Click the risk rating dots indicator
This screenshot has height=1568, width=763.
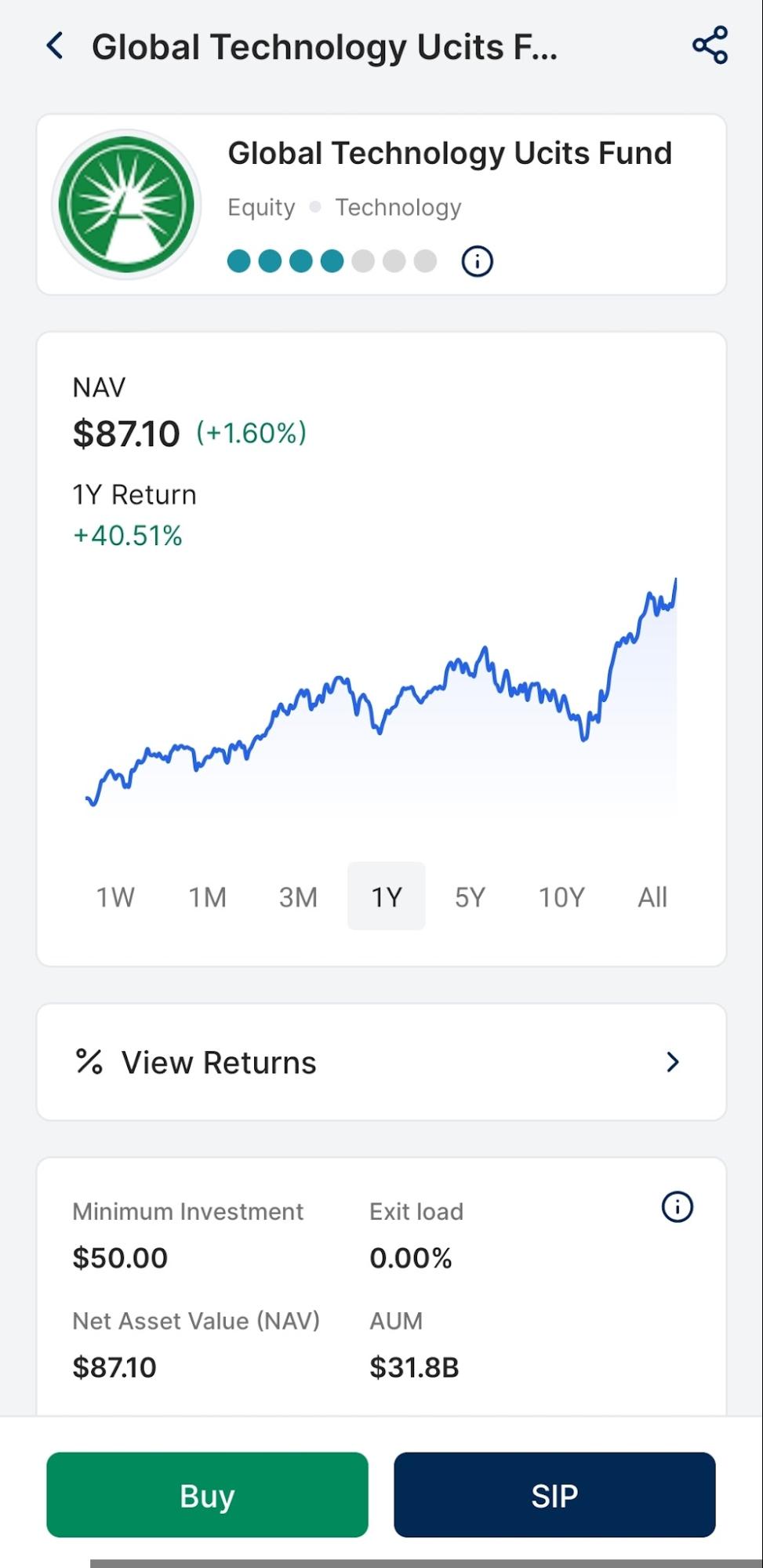(x=332, y=261)
